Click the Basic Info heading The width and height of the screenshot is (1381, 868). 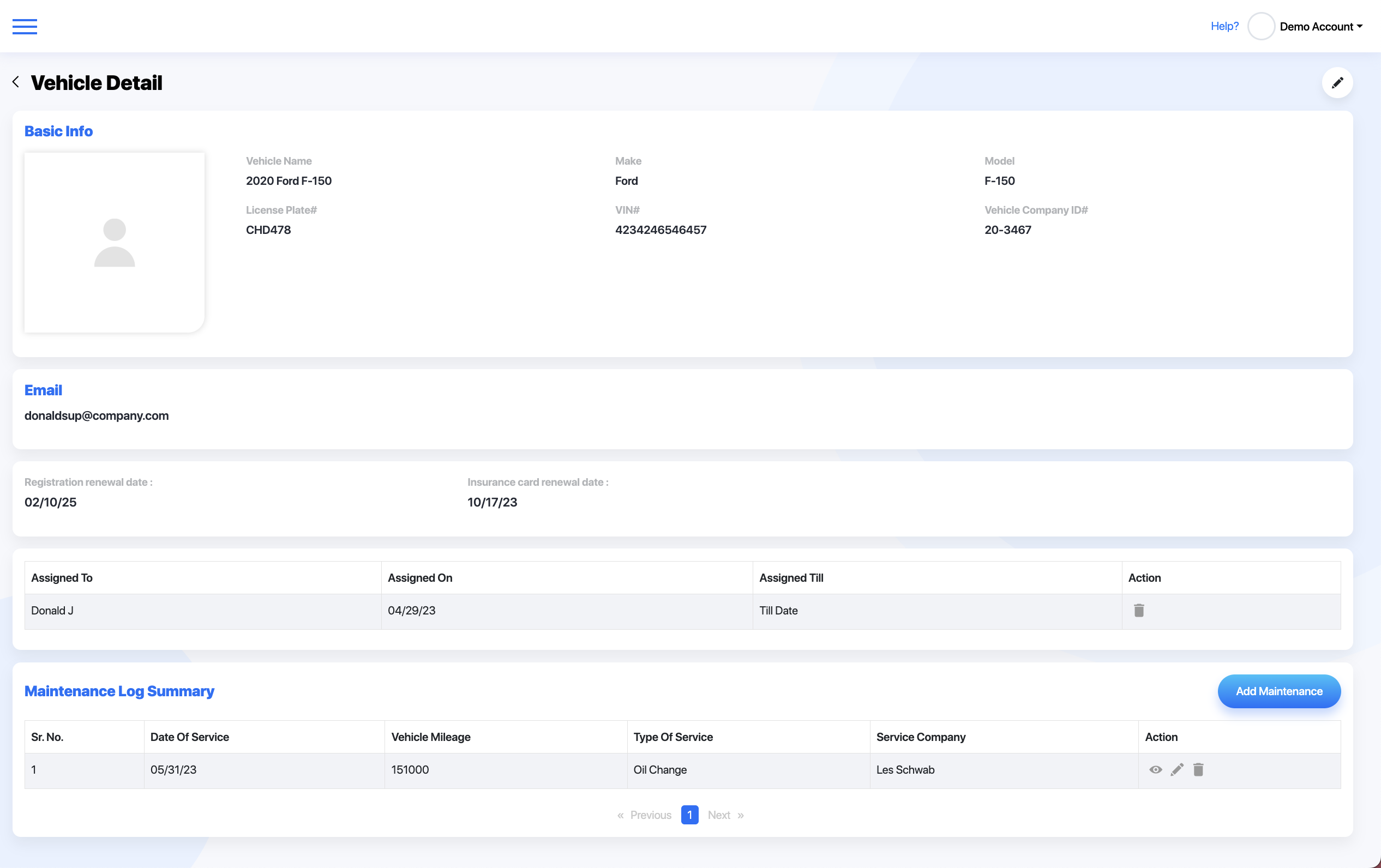click(x=58, y=131)
